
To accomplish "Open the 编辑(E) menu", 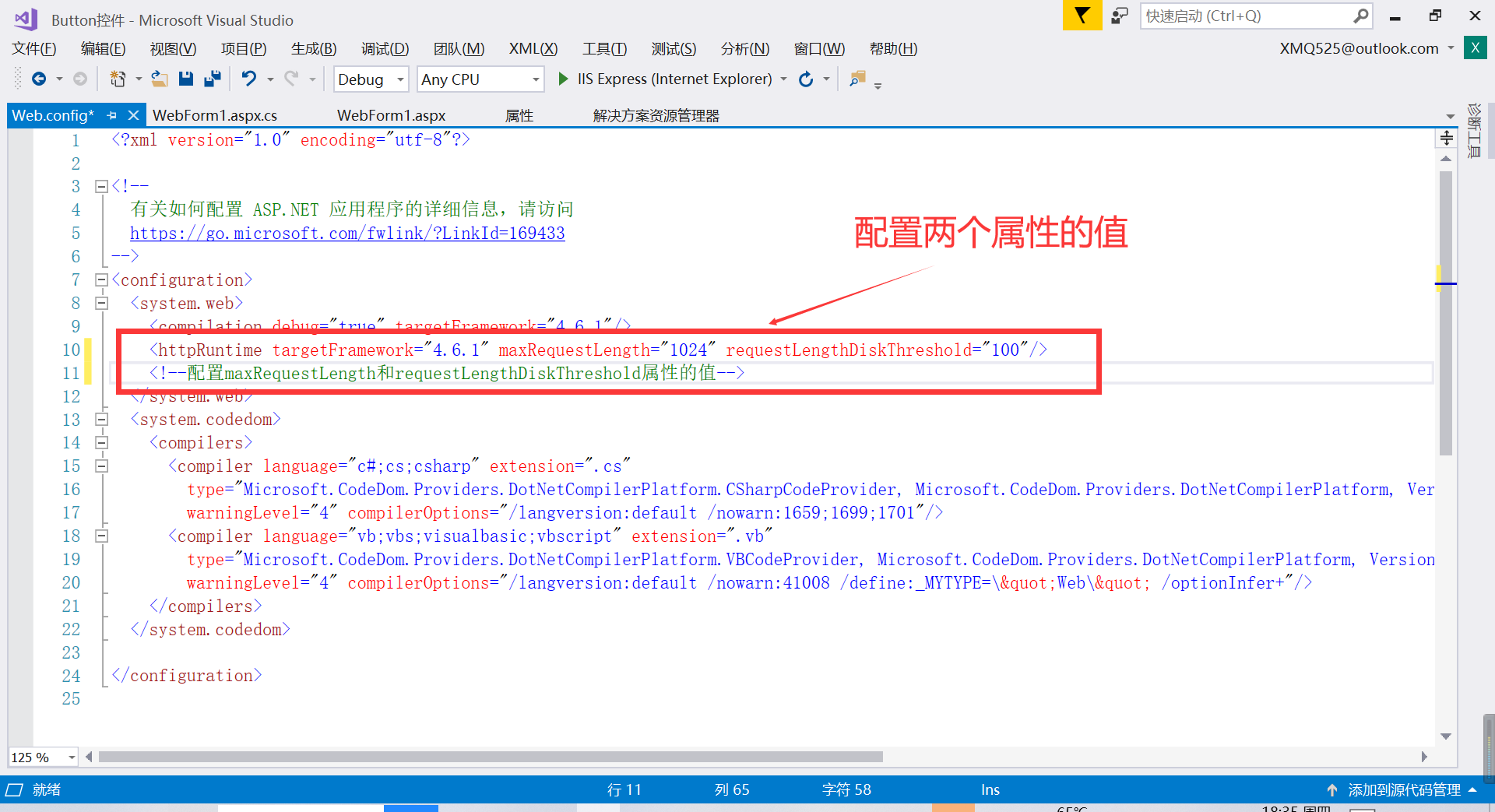I will [x=104, y=49].
